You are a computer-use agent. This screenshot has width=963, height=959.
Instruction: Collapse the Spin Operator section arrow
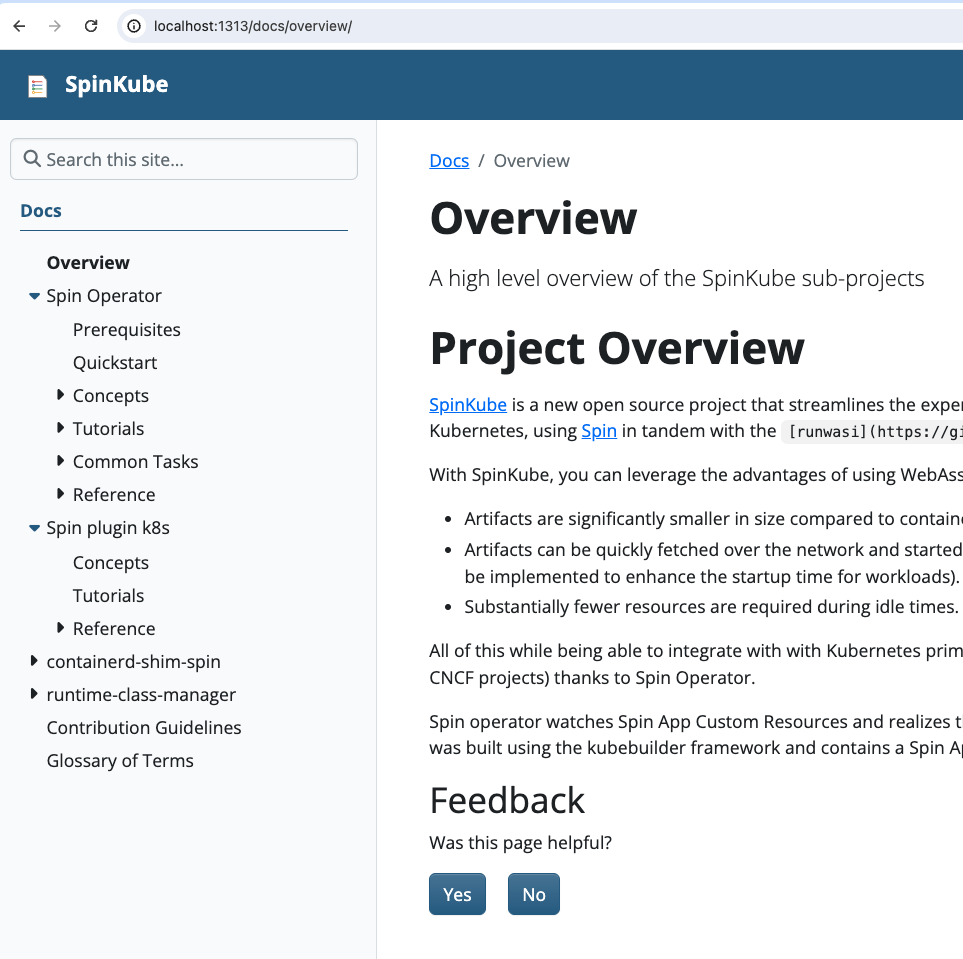(34, 296)
